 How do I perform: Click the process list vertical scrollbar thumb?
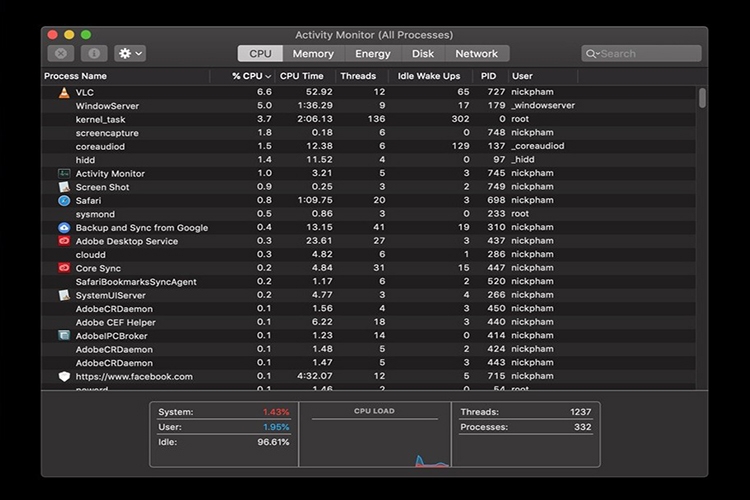(x=702, y=98)
